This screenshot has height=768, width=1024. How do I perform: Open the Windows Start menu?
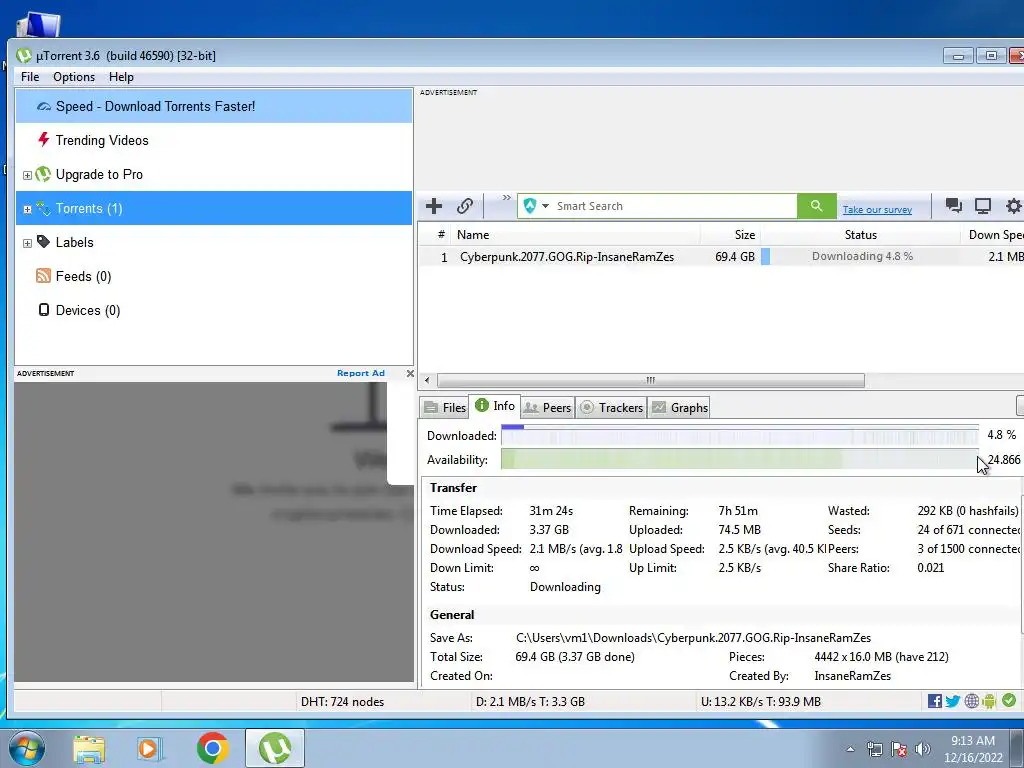tap(27, 748)
